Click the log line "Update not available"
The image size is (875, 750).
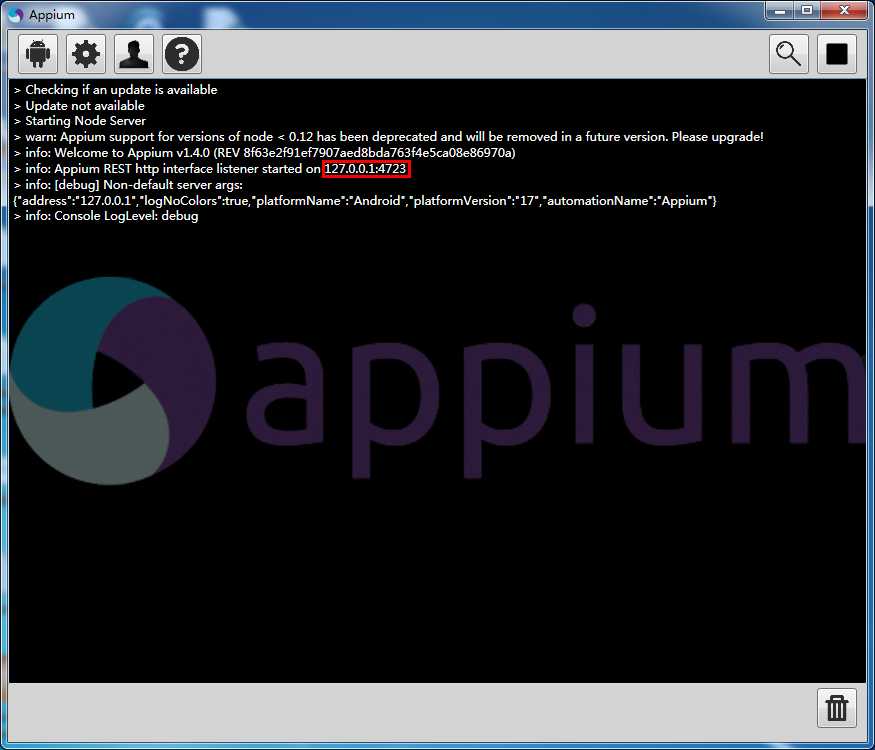pos(79,105)
